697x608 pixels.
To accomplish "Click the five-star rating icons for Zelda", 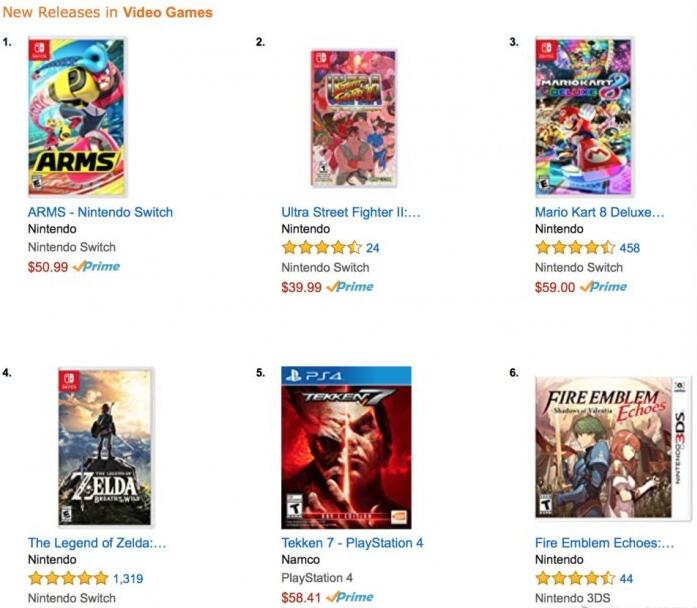I will 68,578.
